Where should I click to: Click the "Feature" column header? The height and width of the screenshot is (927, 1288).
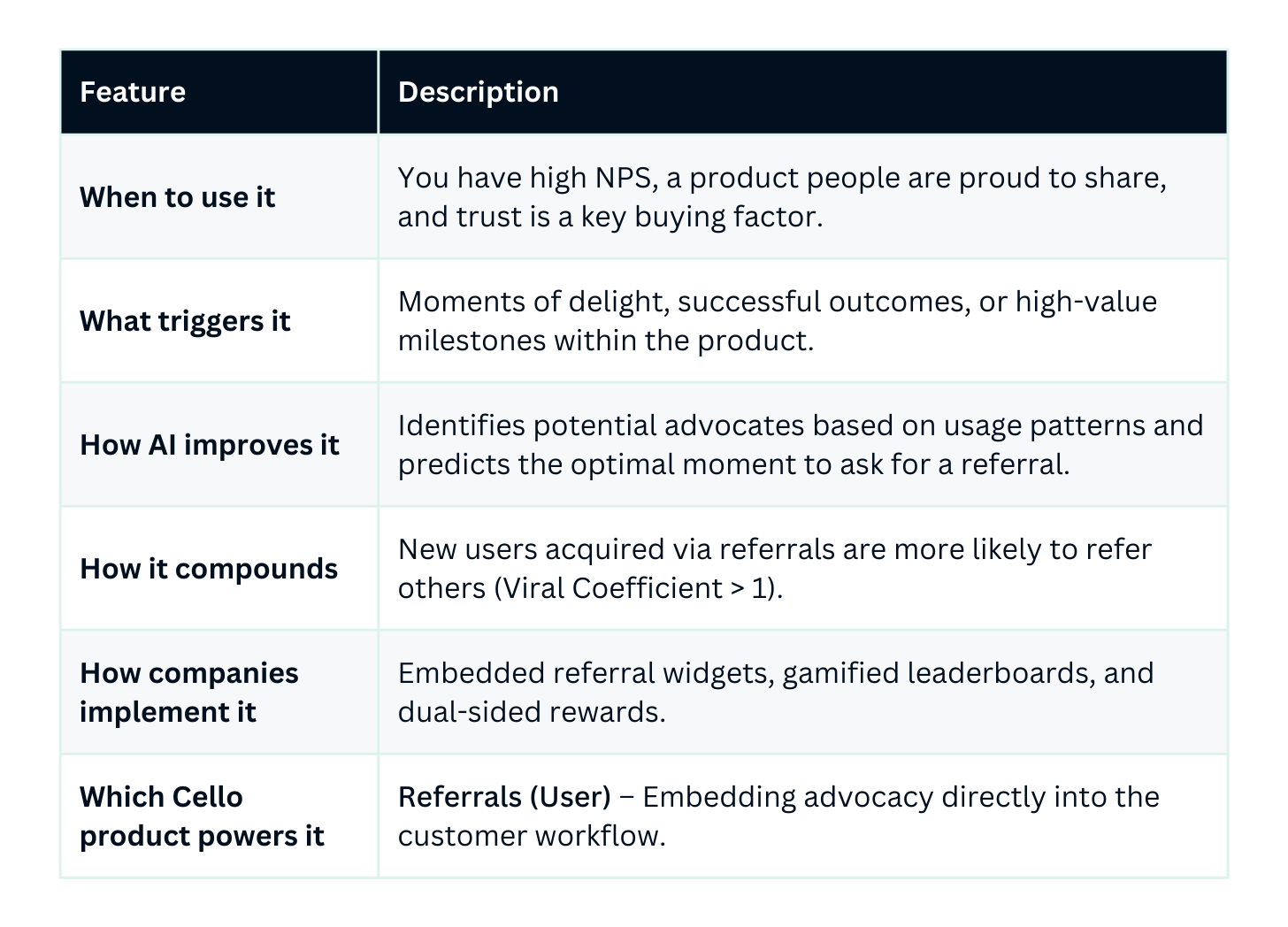point(133,92)
